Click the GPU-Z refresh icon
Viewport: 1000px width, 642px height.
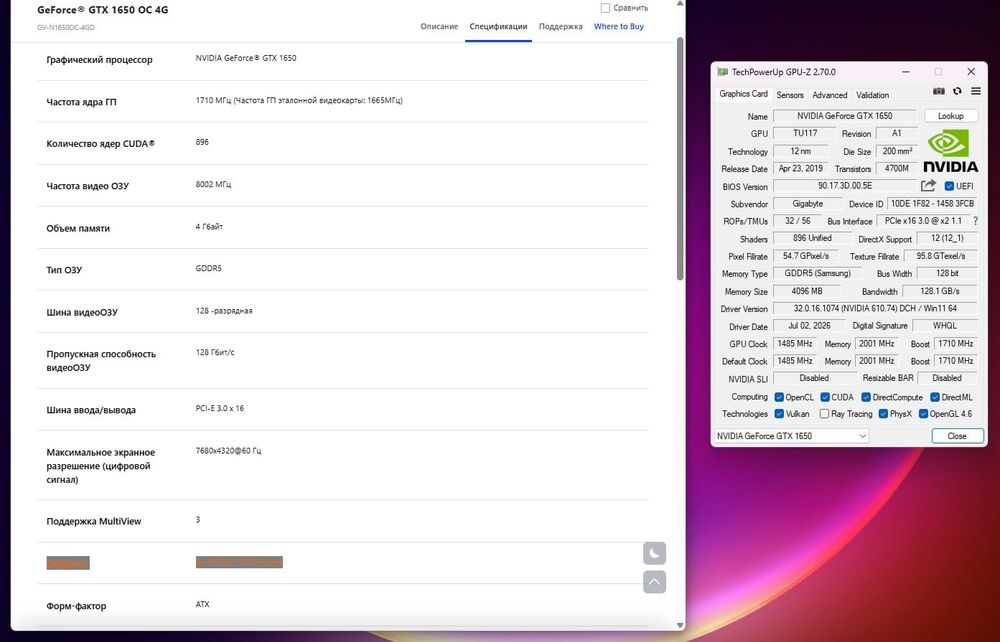coord(957,91)
